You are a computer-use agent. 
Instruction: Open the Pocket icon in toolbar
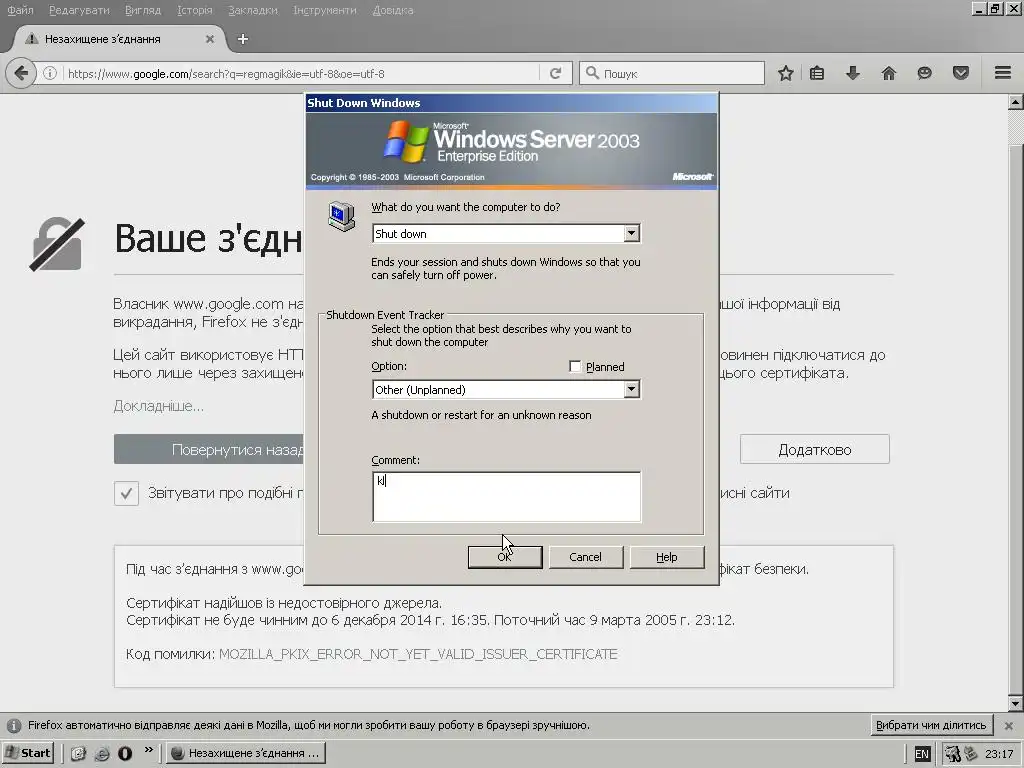pos(961,73)
